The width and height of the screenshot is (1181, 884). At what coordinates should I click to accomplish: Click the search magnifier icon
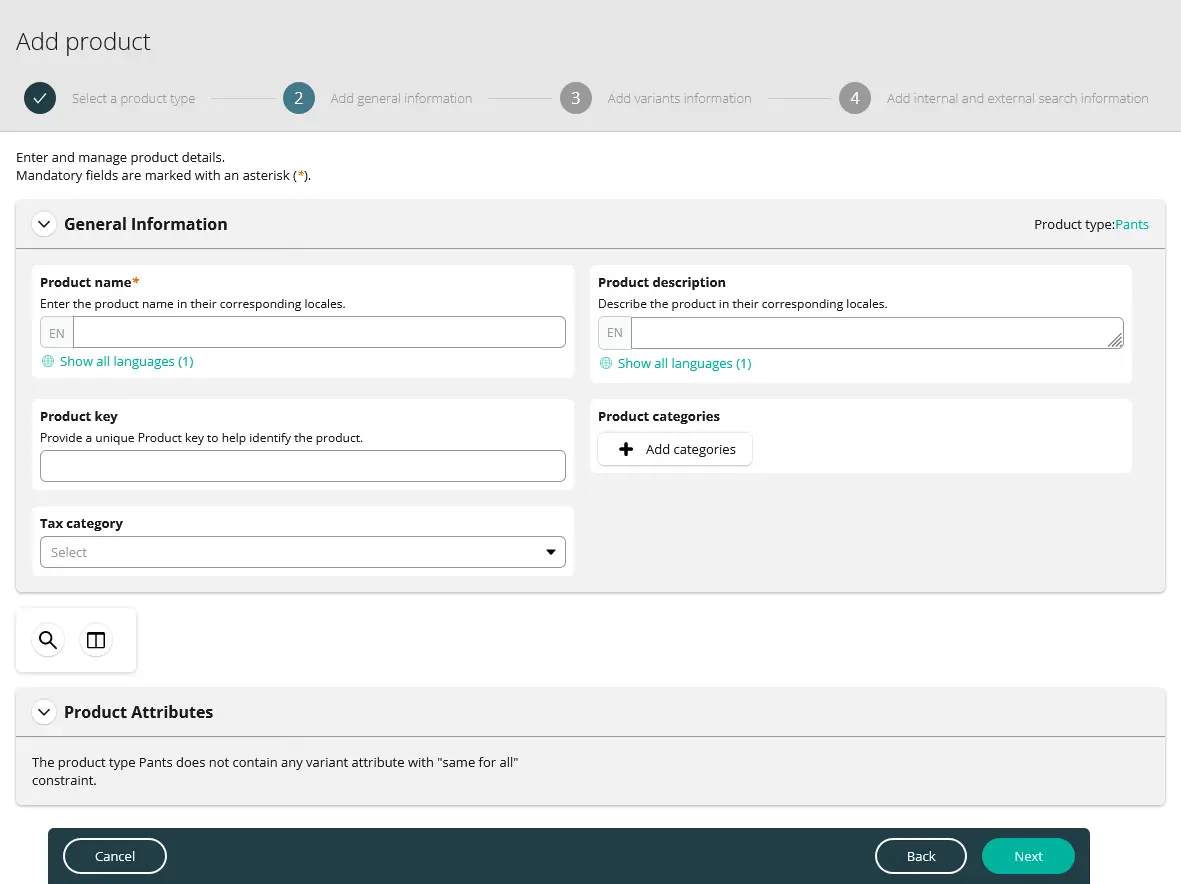[x=48, y=640]
